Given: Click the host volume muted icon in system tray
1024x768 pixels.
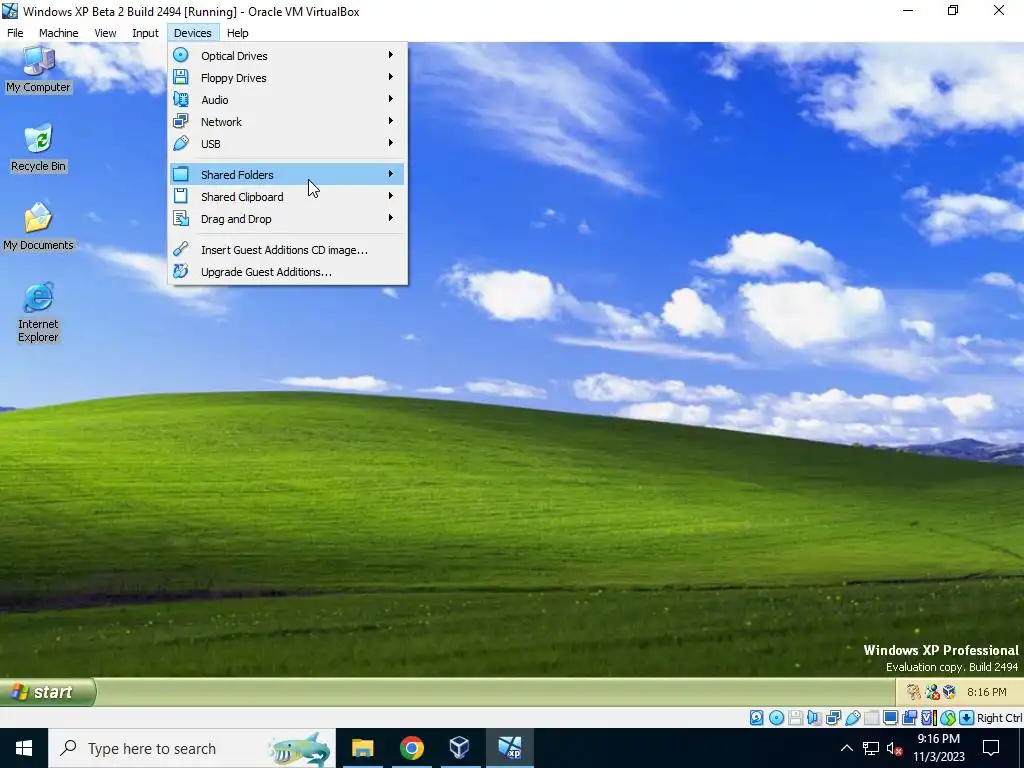Looking at the screenshot, I should point(895,748).
